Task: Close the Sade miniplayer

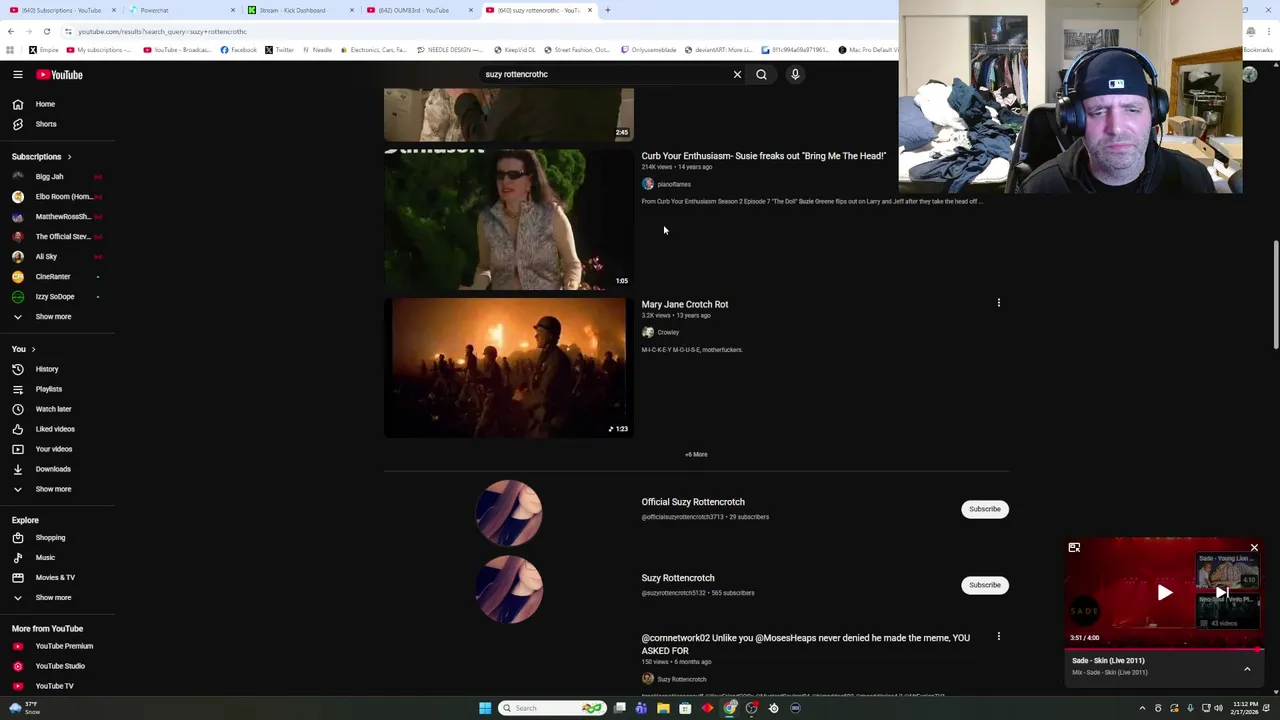Action: point(1254,548)
